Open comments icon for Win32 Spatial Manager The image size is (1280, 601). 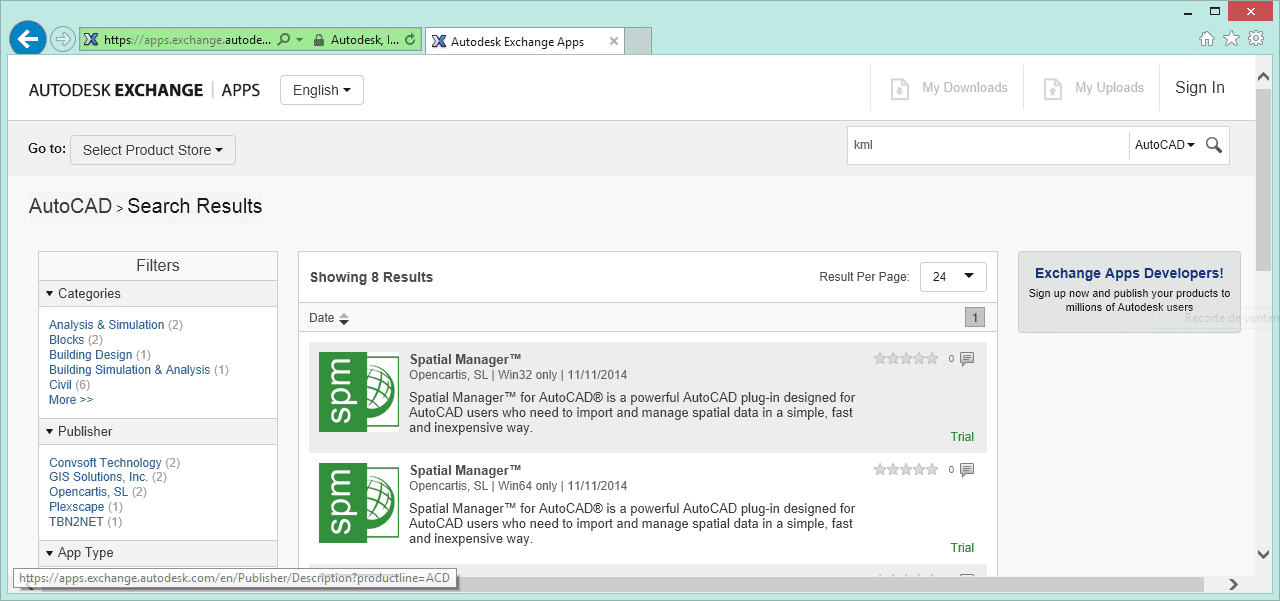(967, 359)
